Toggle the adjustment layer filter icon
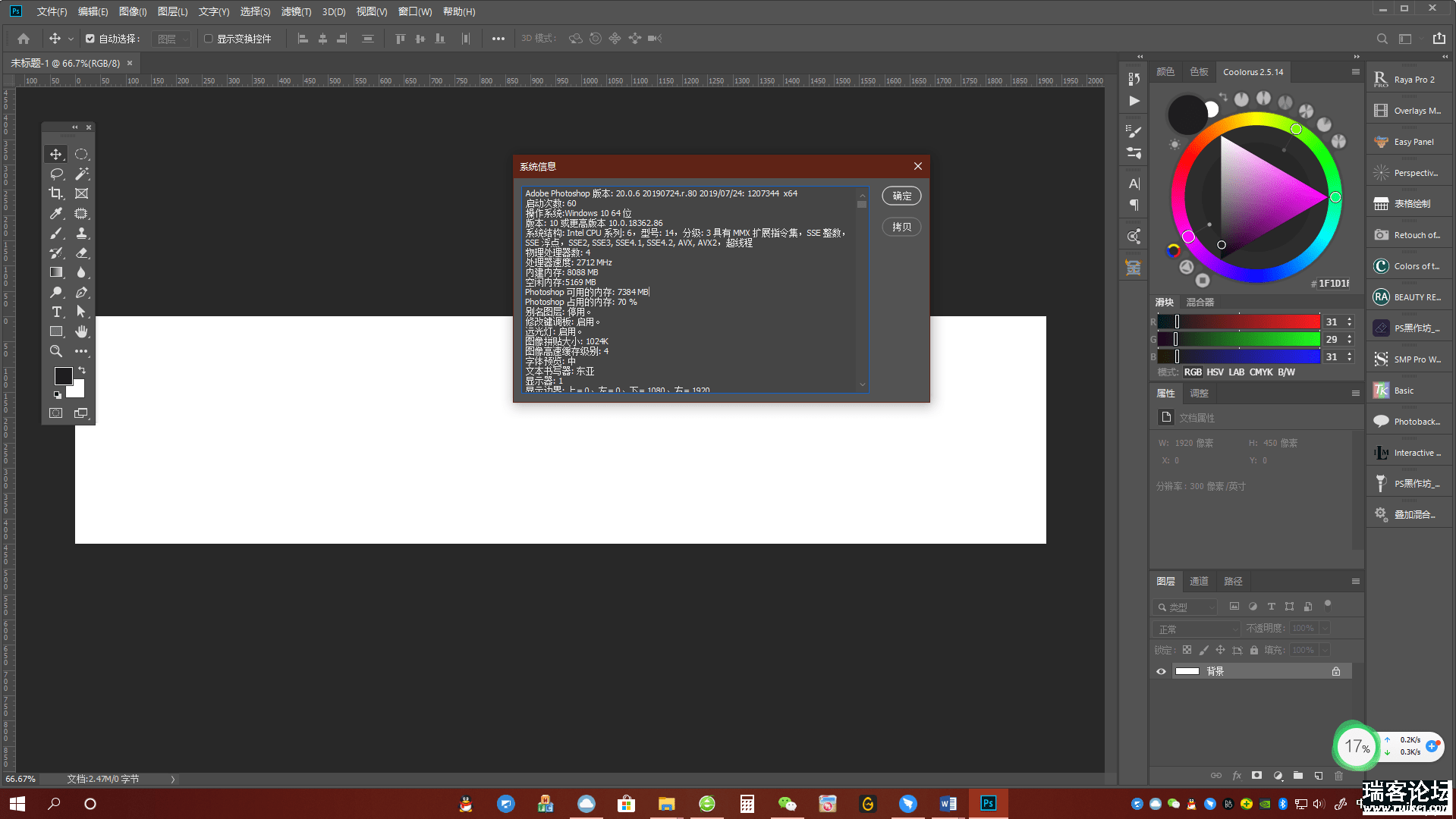Viewport: 1456px width, 819px height. pos(1253,607)
